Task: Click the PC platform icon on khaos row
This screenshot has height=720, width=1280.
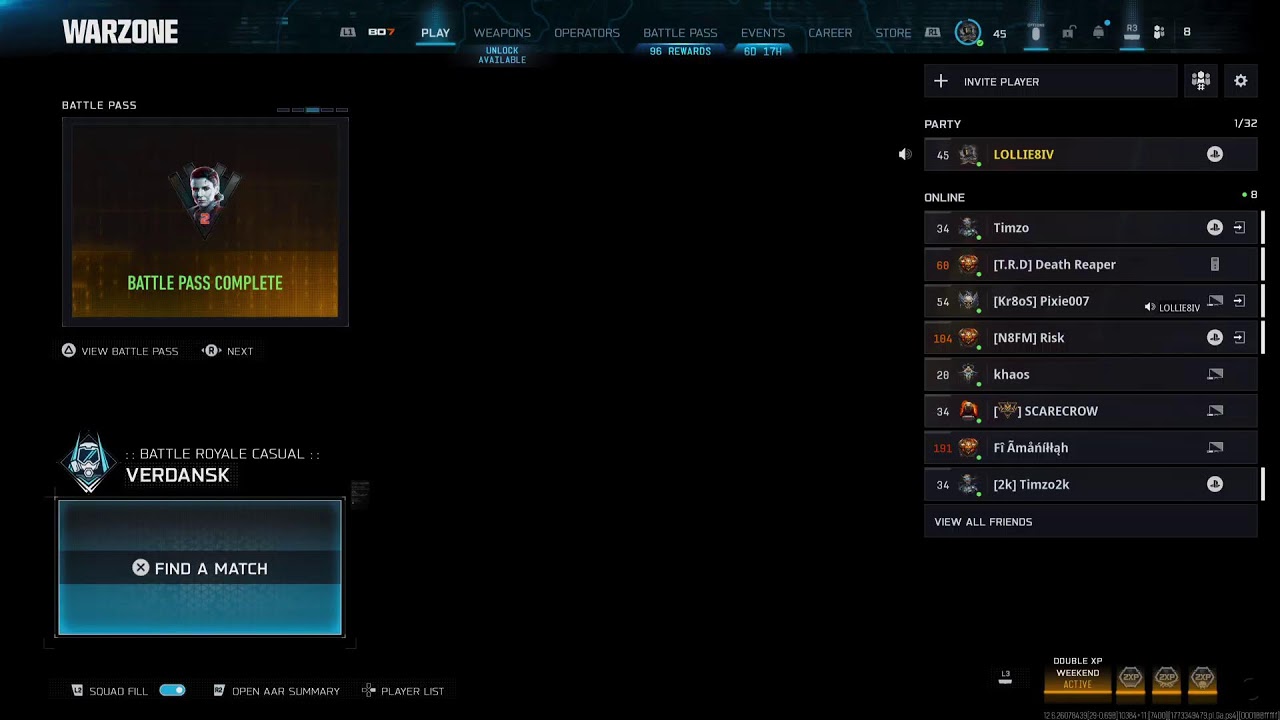Action: coord(1215,374)
